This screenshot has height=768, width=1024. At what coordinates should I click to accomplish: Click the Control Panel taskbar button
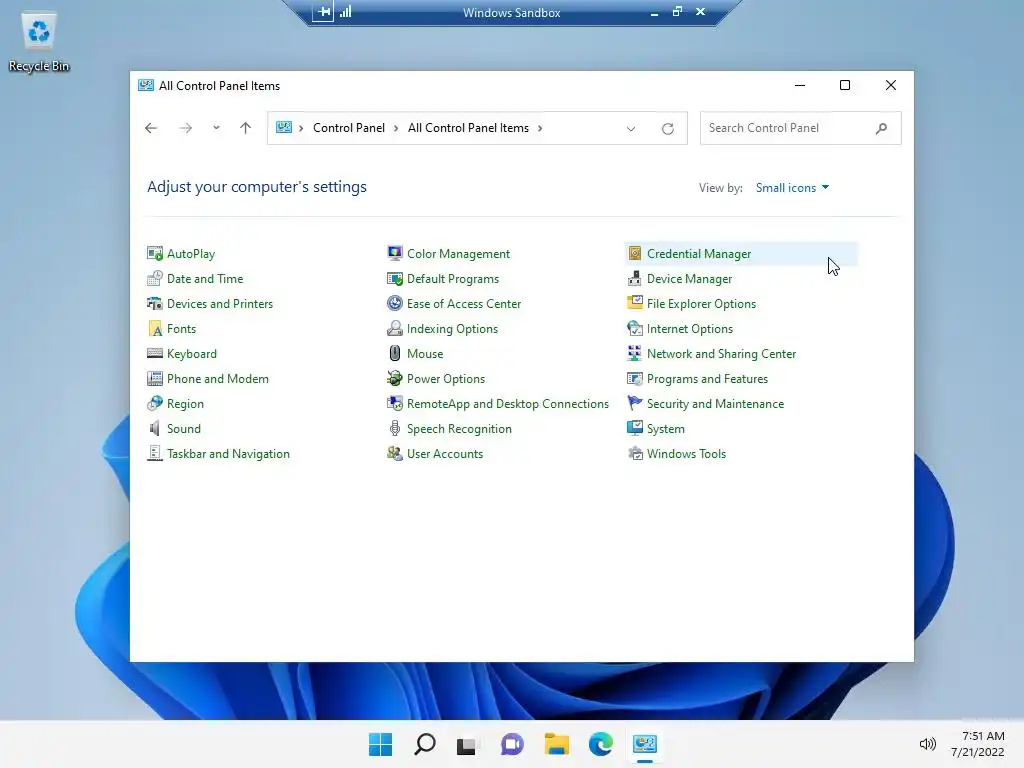tap(645, 744)
